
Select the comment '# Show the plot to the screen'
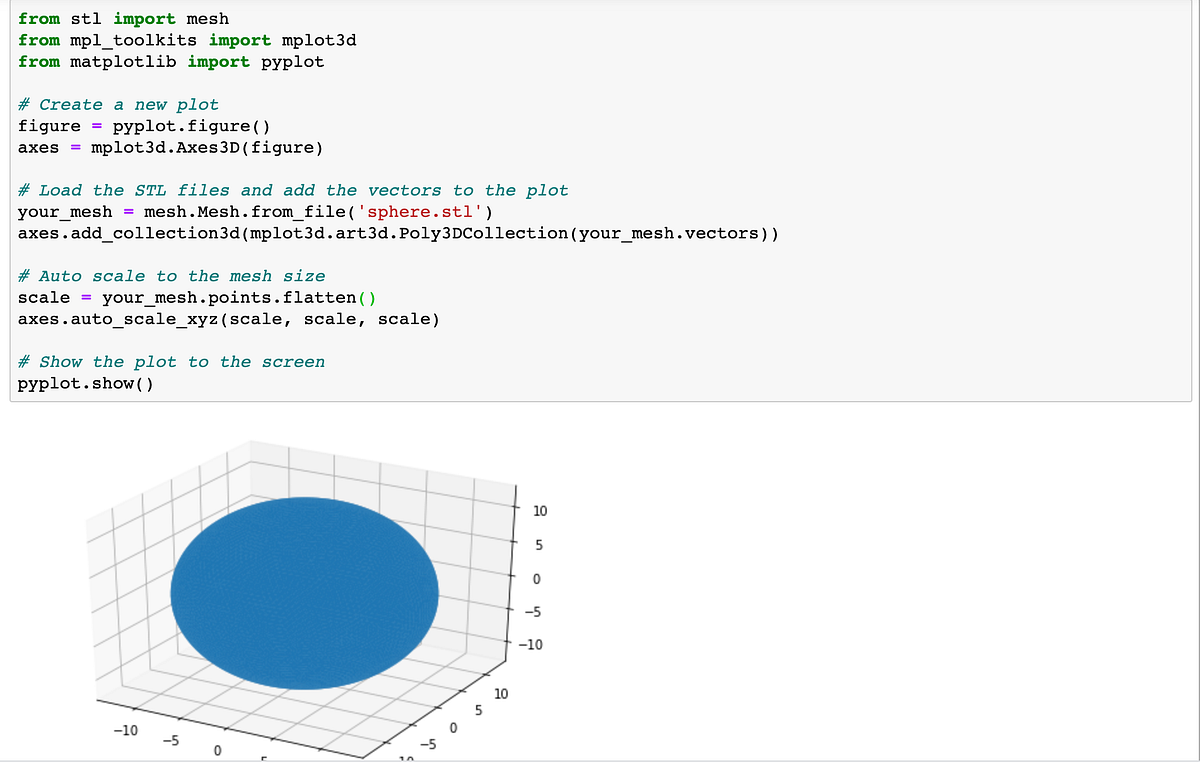click(171, 361)
